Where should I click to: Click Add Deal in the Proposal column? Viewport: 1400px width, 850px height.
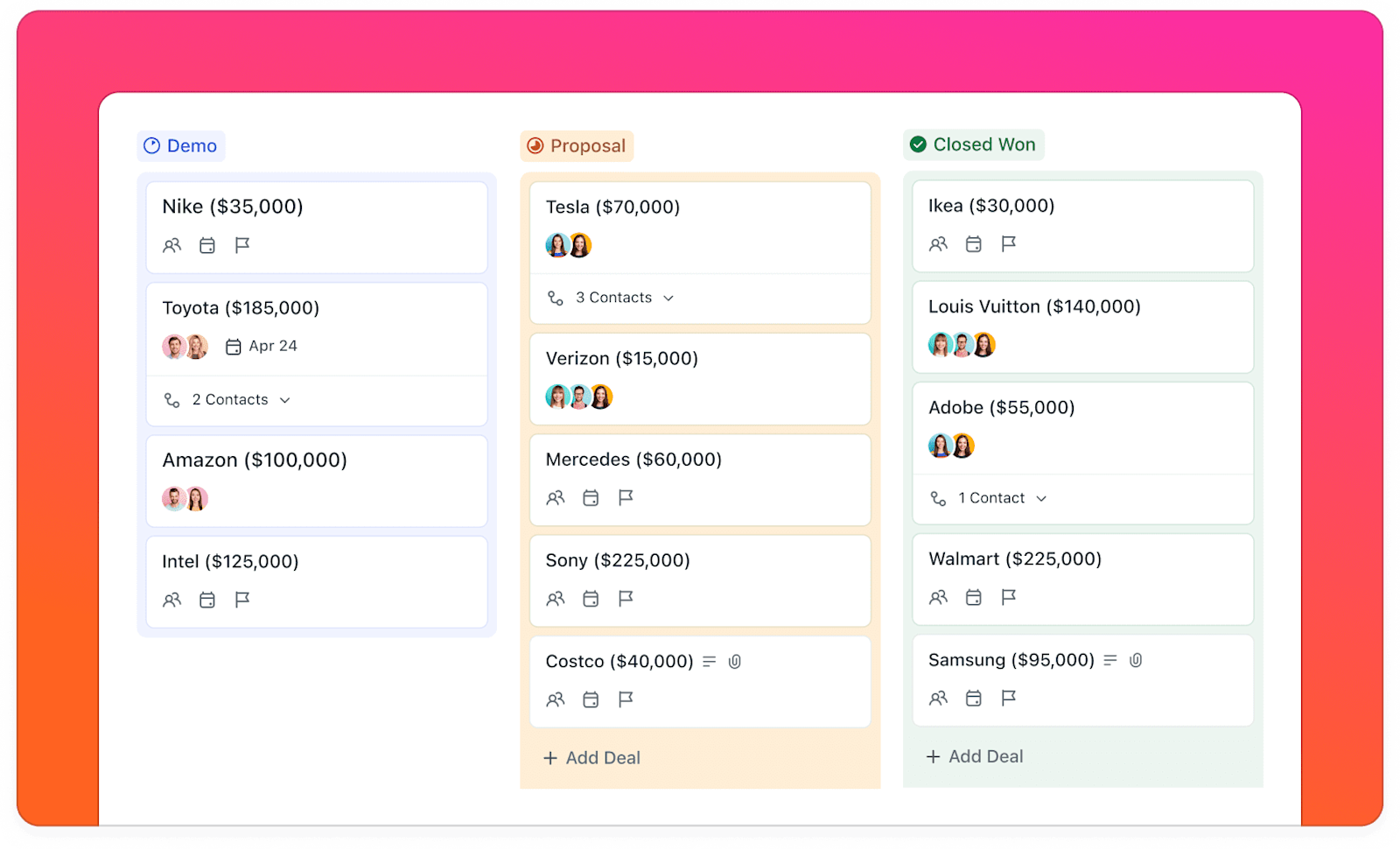pyautogui.click(x=591, y=757)
